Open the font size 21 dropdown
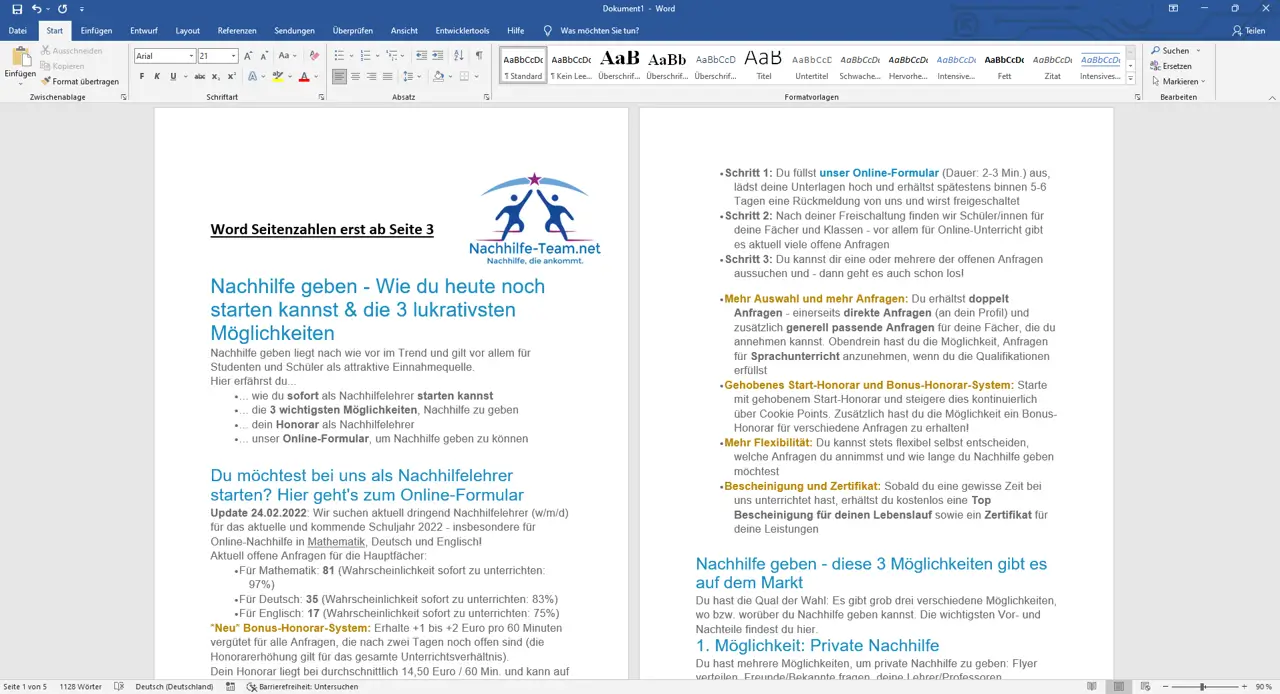This screenshot has width=1280, height=694. [x=234, y=56]
